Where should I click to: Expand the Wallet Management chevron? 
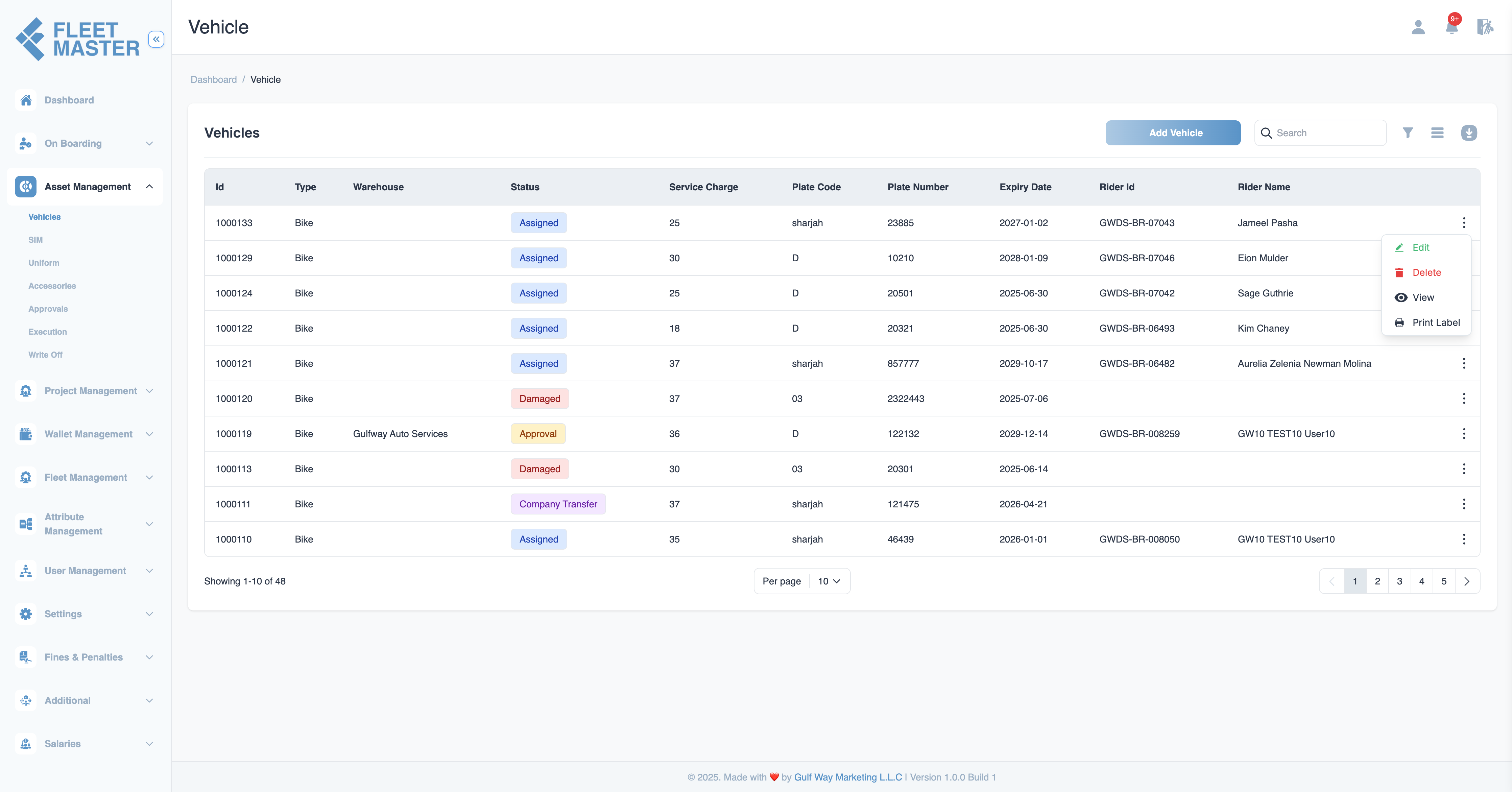pos(149,434)
